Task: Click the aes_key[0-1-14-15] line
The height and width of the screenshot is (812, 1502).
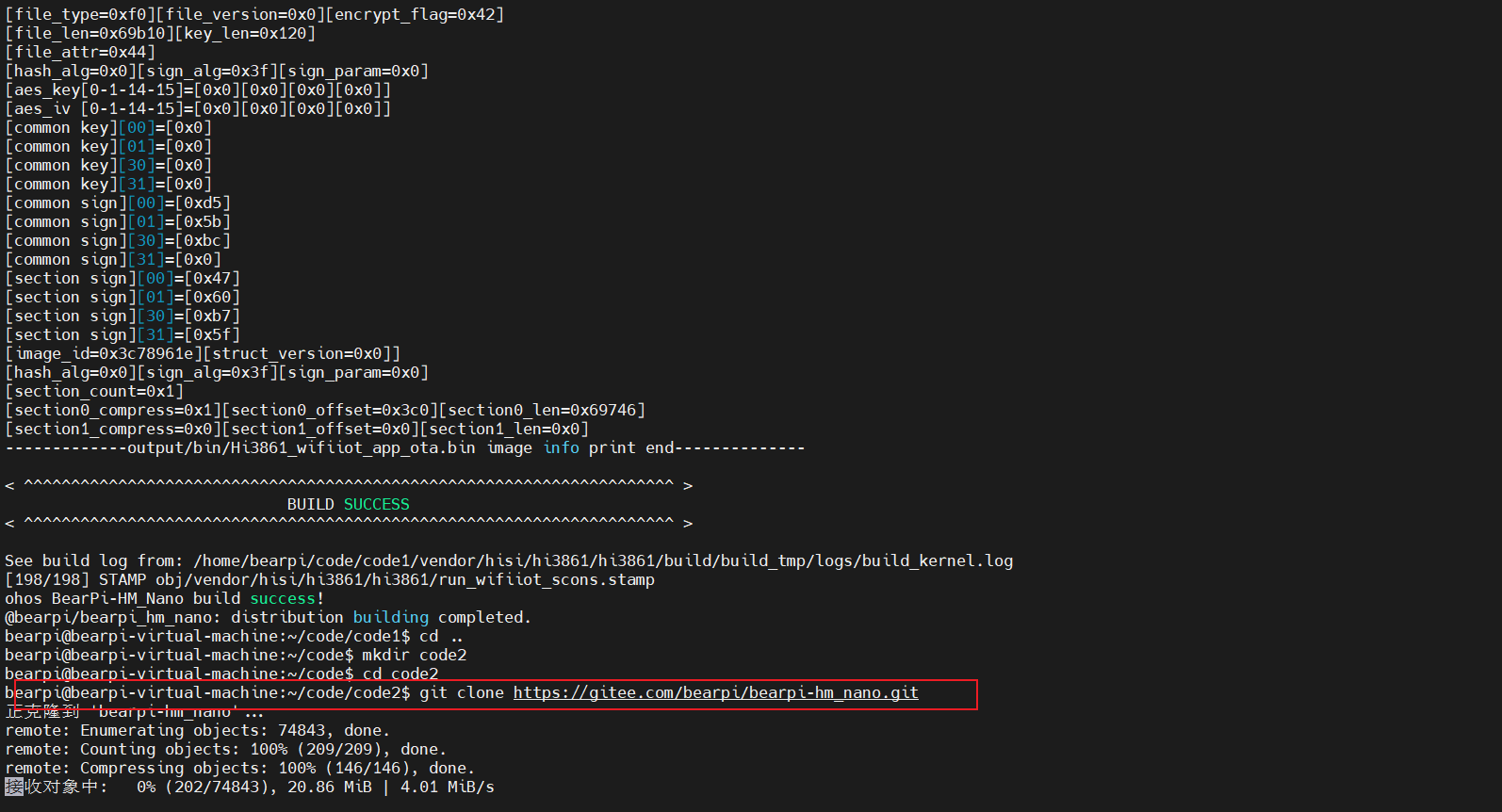Action: (x=198, y=90)
